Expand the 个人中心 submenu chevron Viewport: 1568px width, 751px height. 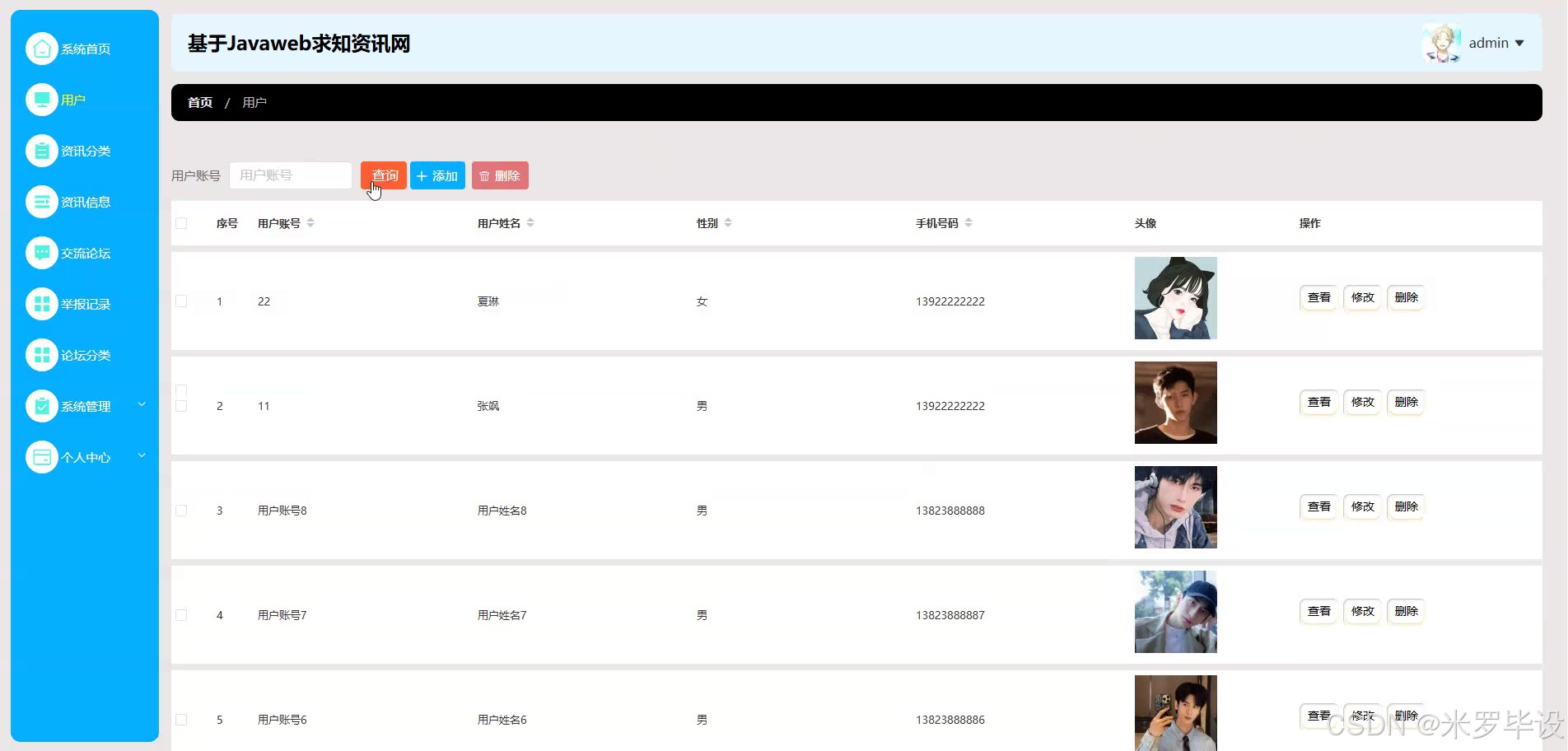pyautogui.click(x=142, y=455)
